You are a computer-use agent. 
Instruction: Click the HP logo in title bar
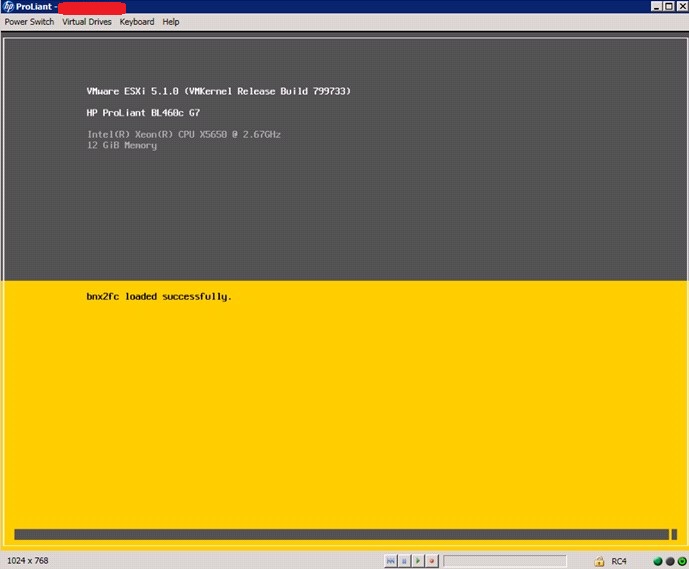click(8, 7)
